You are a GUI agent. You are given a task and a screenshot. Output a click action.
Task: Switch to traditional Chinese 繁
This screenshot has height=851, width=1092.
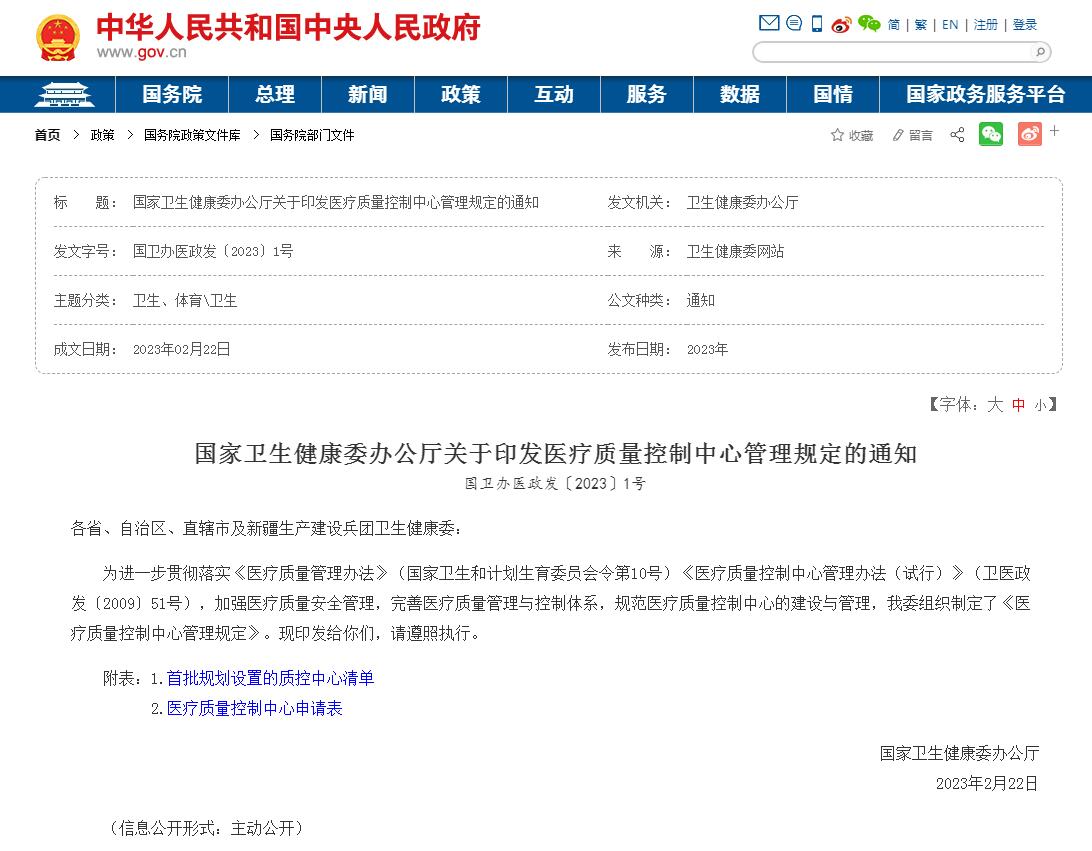[921, 25]
